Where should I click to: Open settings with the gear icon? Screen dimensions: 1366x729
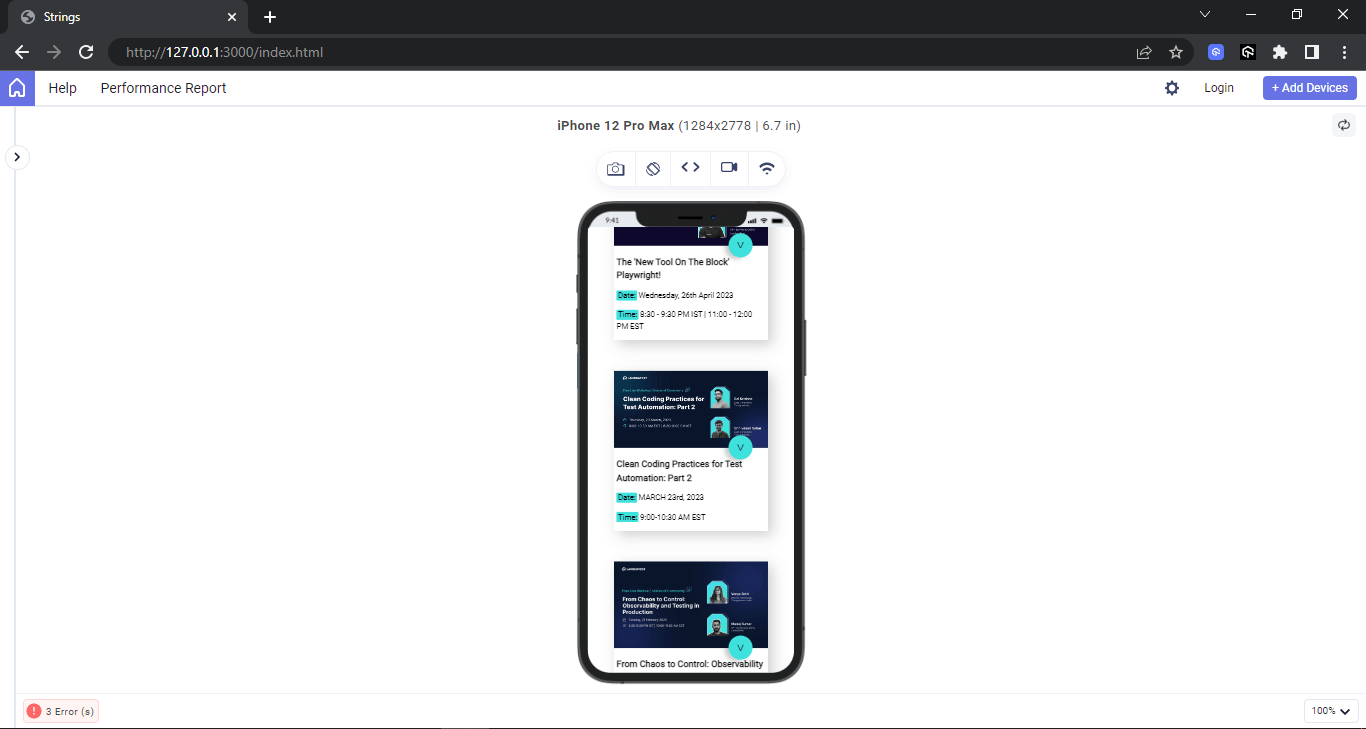(x=1172, y=88)
